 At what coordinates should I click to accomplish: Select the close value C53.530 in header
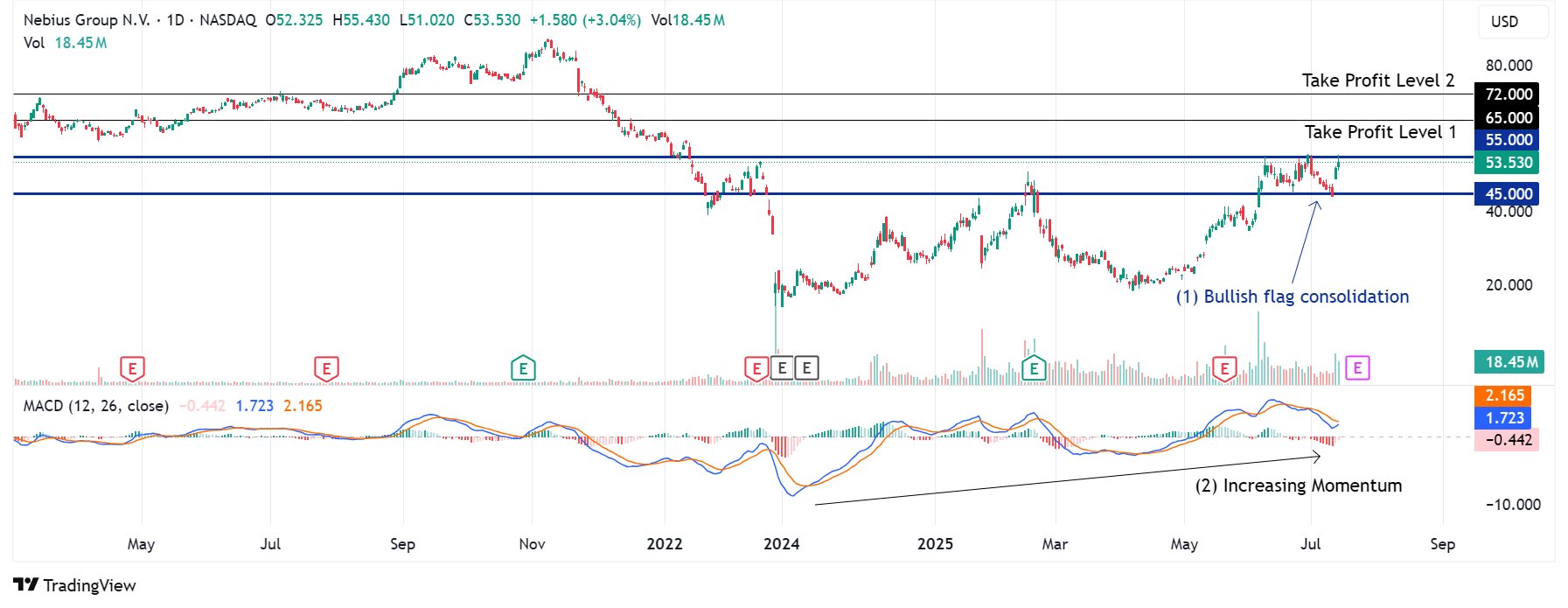click(492, 20)
